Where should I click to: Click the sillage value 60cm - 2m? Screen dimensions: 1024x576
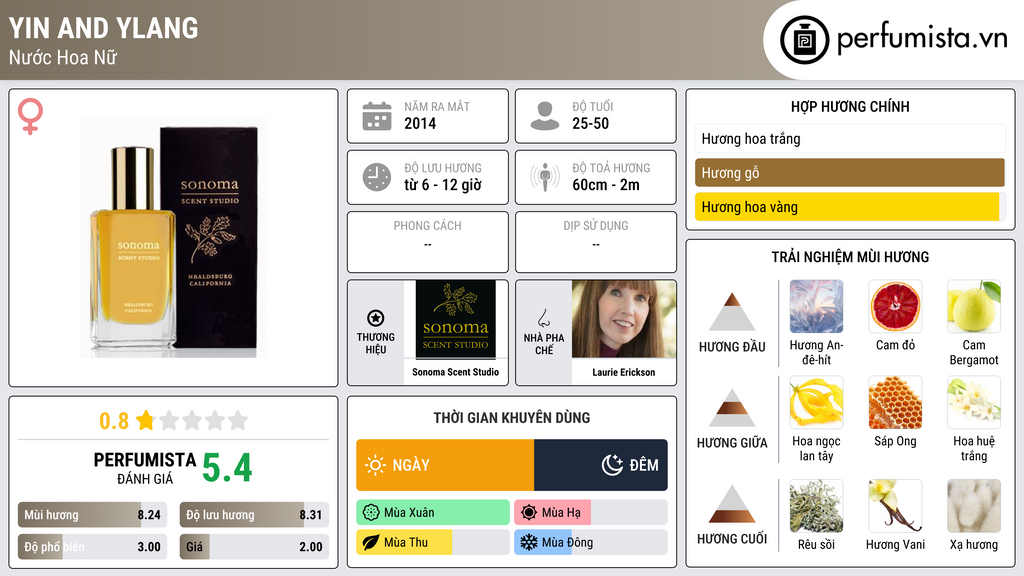coord(606,185)
